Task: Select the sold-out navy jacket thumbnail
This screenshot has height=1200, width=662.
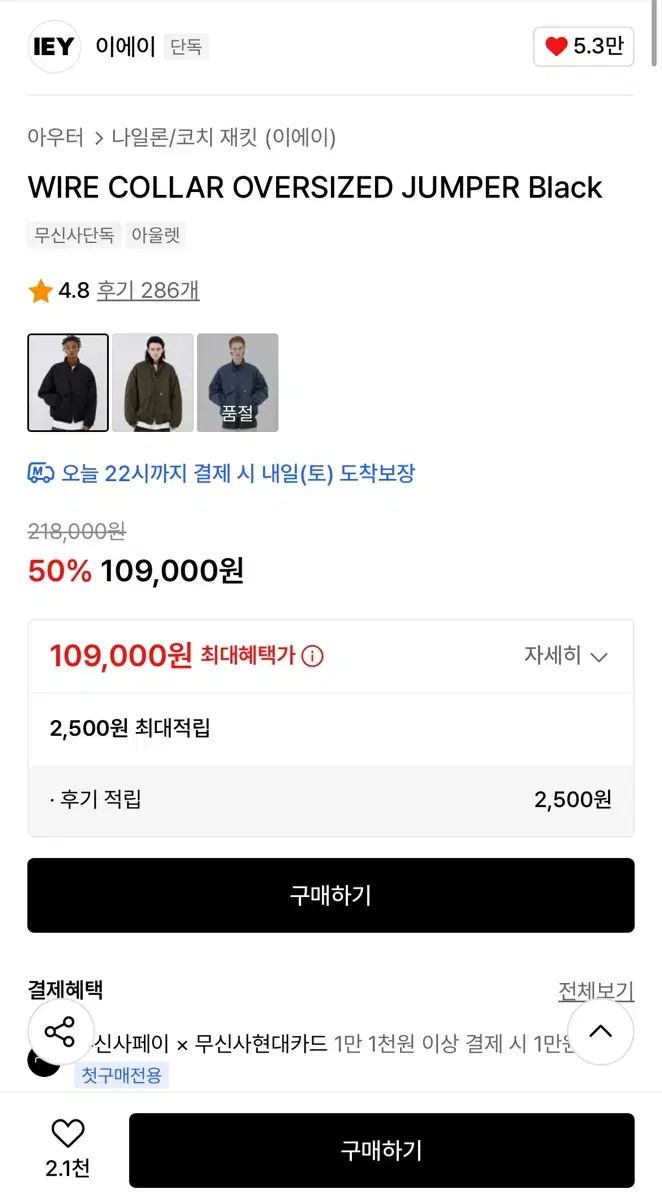Action: click(x=238, y=383)
